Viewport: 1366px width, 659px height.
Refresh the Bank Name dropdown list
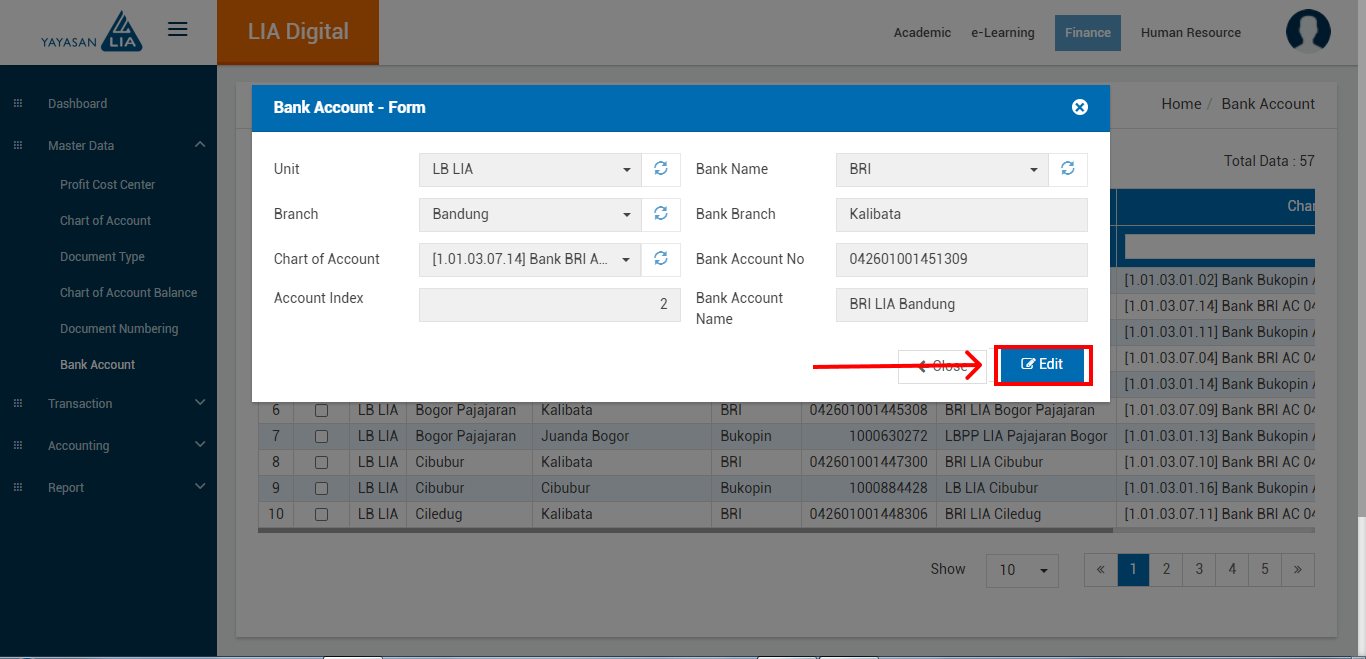click(1068, 169)
